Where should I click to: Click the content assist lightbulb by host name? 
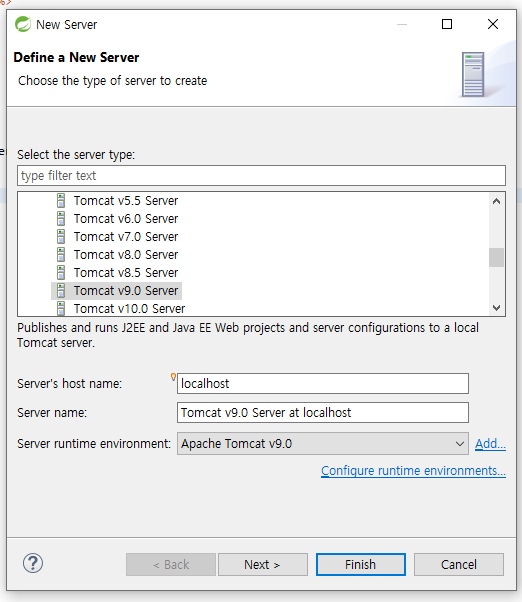coord(173,377)
